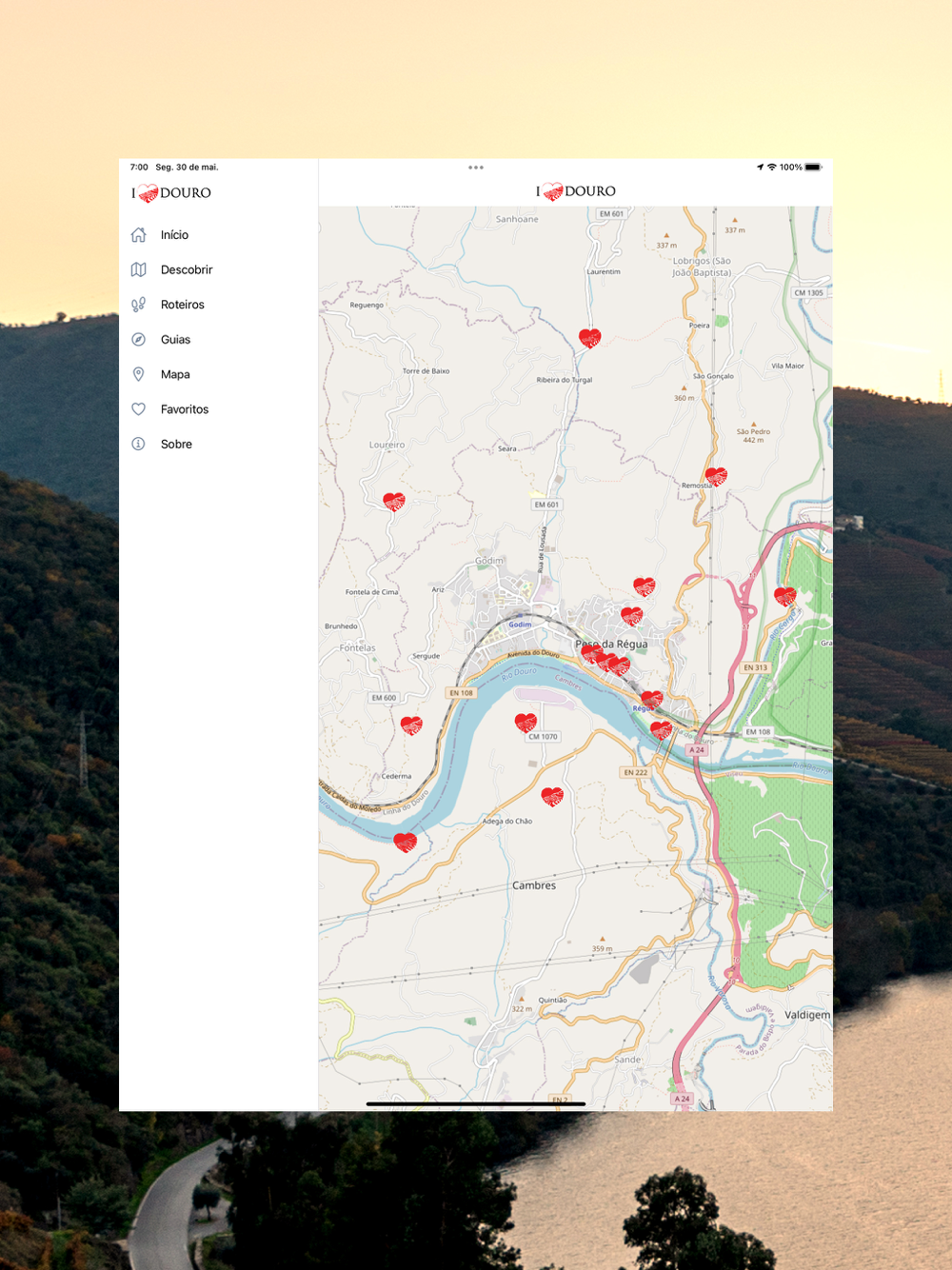Click the Início home icon
952x1270 pixels.
(139, 235)
